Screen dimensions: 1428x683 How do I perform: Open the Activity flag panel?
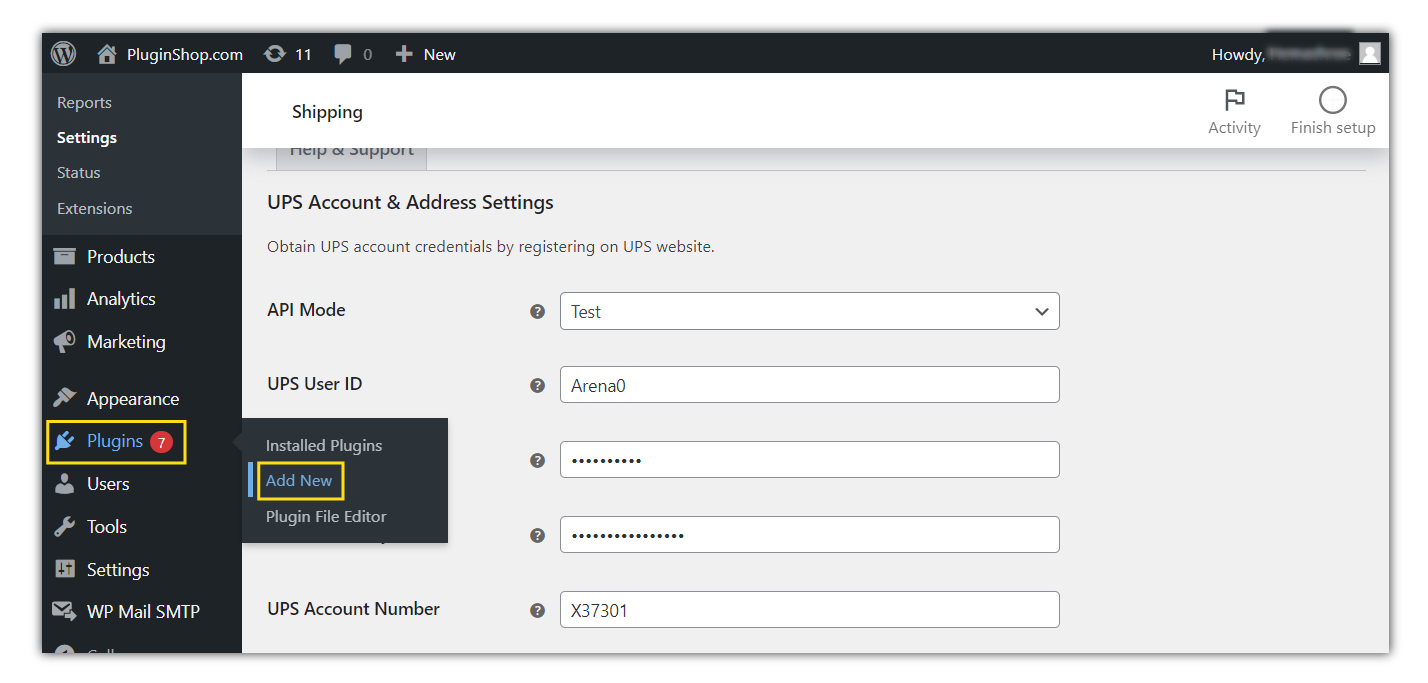tap(1234, 111)
